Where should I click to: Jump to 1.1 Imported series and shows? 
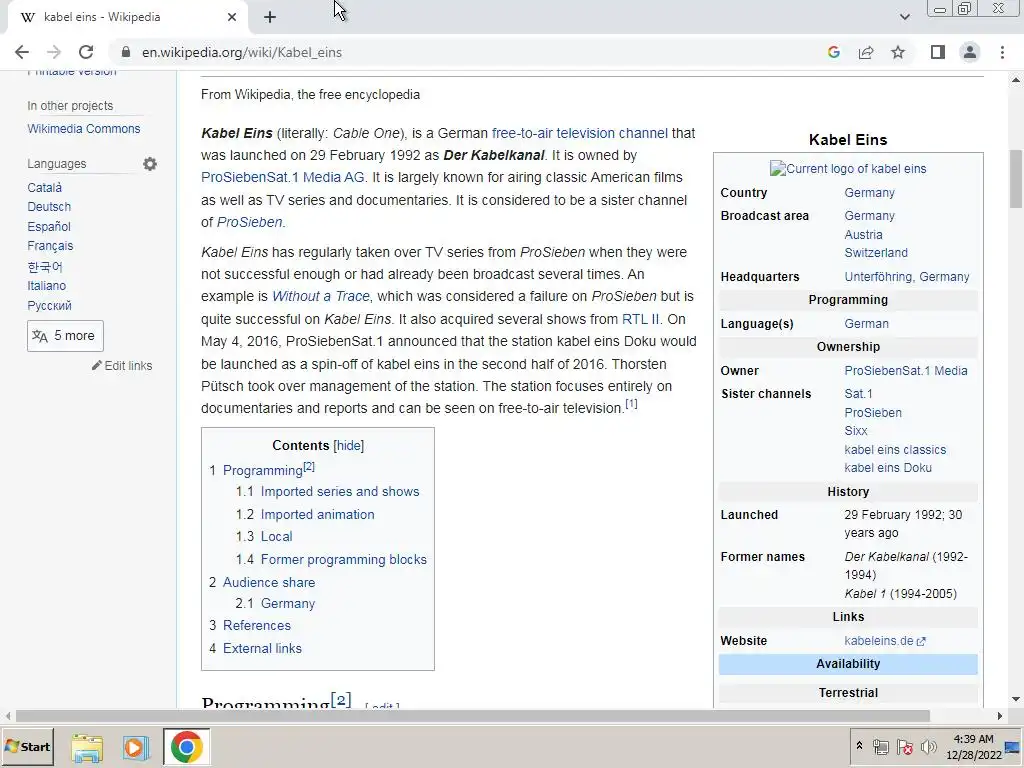tap(340, 492)
